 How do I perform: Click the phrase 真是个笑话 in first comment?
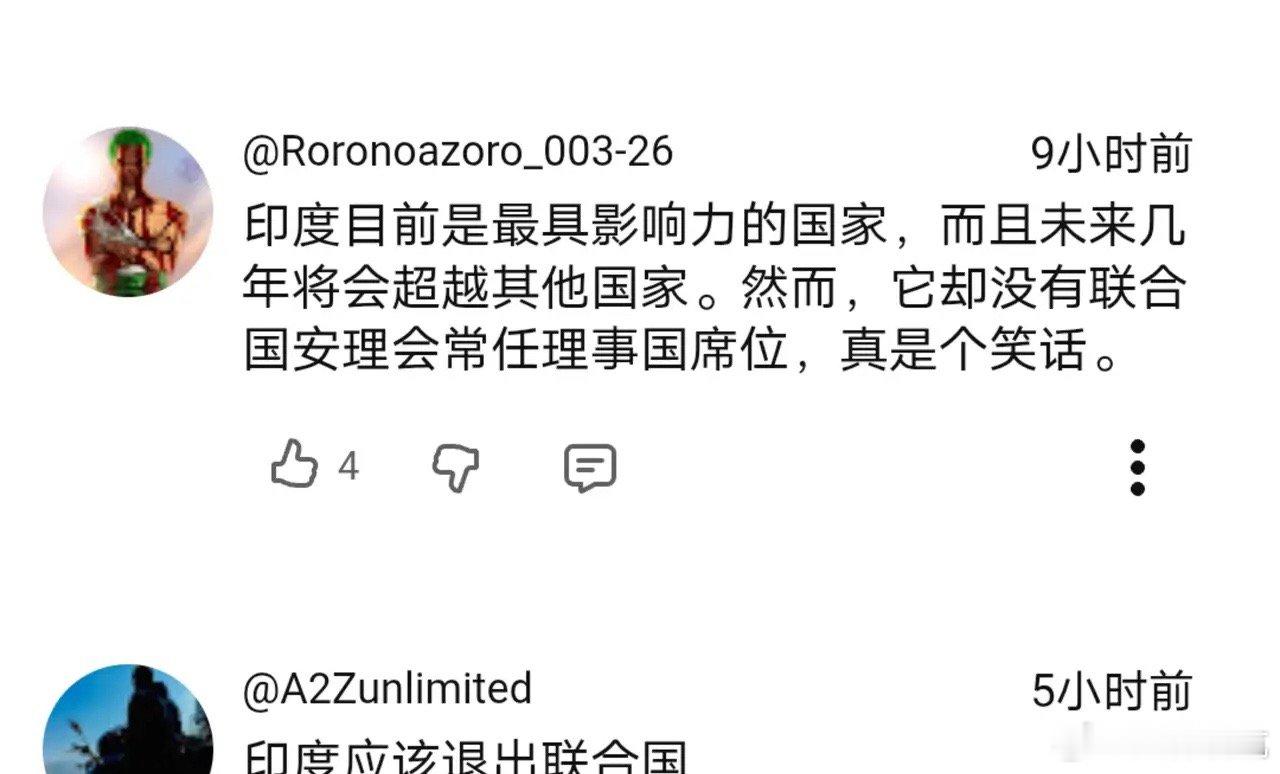click(x=963, y=351)
